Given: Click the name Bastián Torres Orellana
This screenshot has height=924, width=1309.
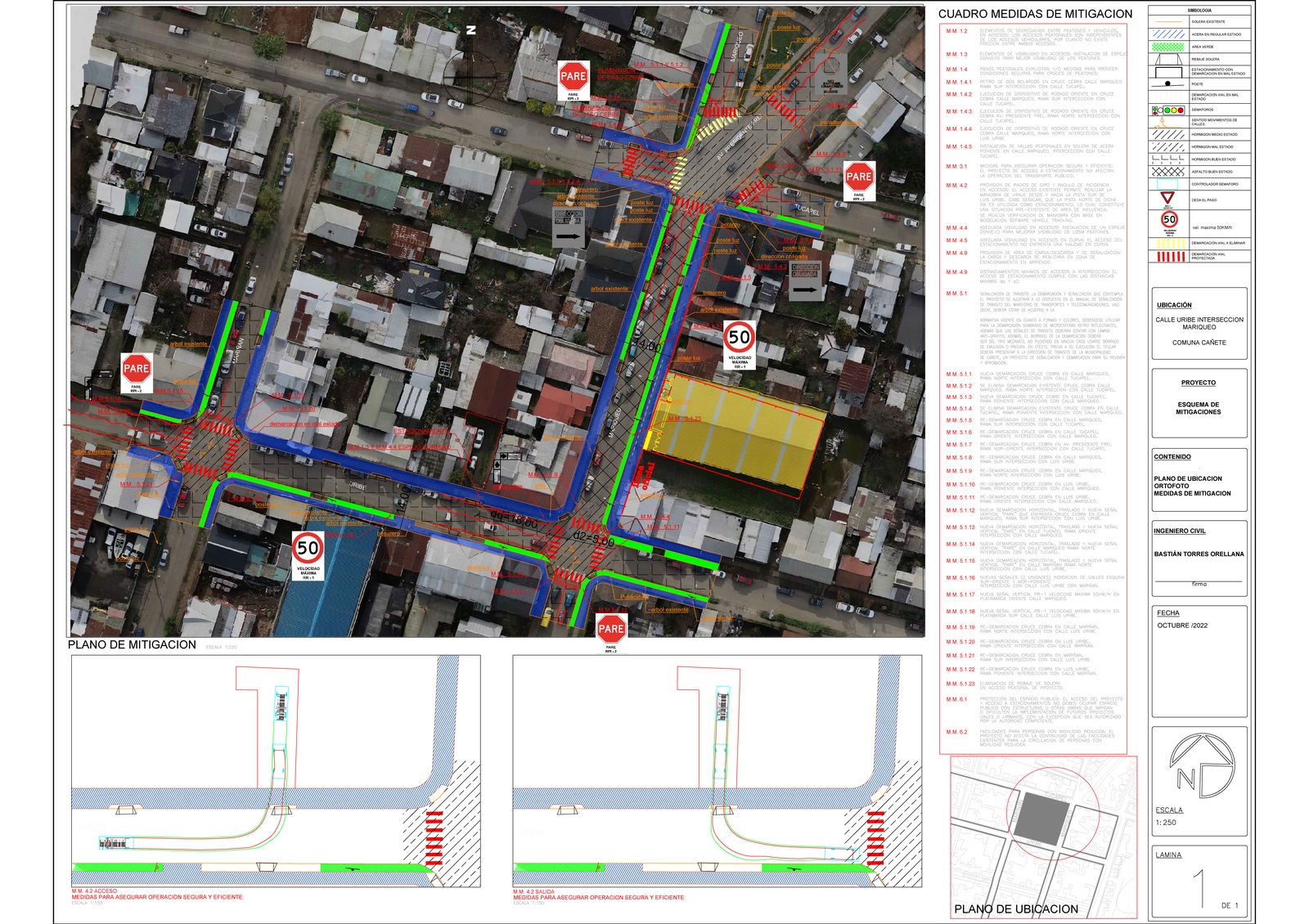Looking at the screenshot, I should [x=1199, y=554].
